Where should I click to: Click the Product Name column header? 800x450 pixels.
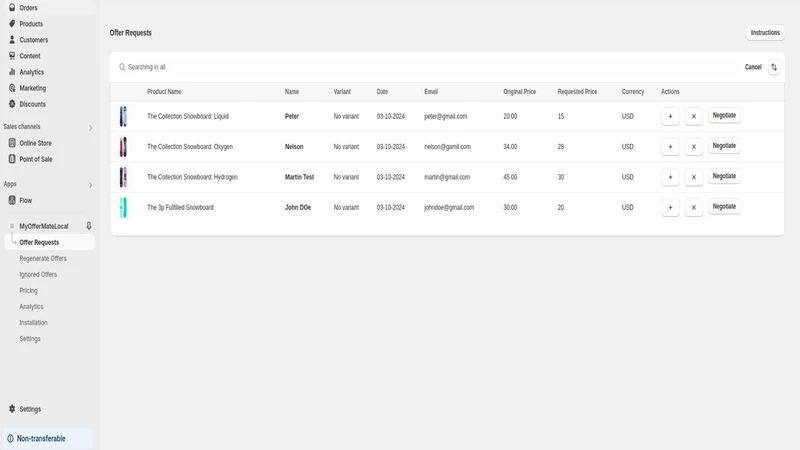(x=164, y=92)
